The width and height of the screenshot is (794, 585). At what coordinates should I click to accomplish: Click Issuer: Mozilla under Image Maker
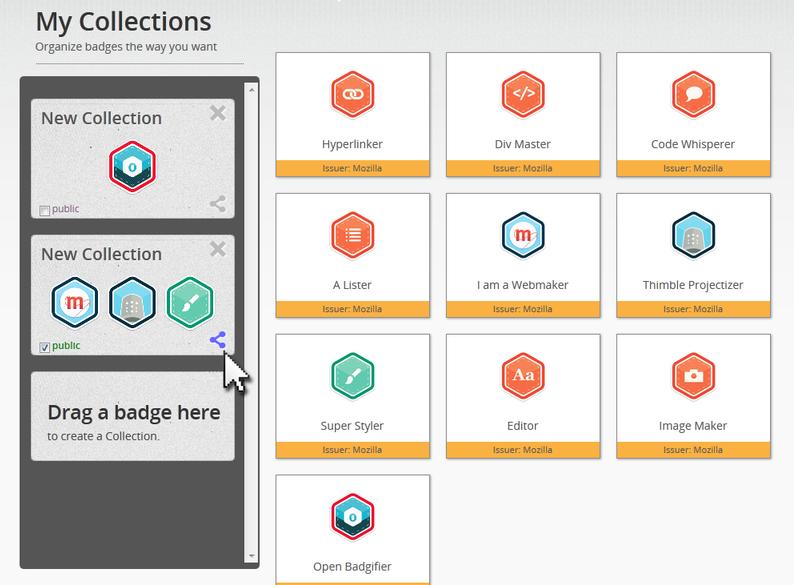click(693, 450)
